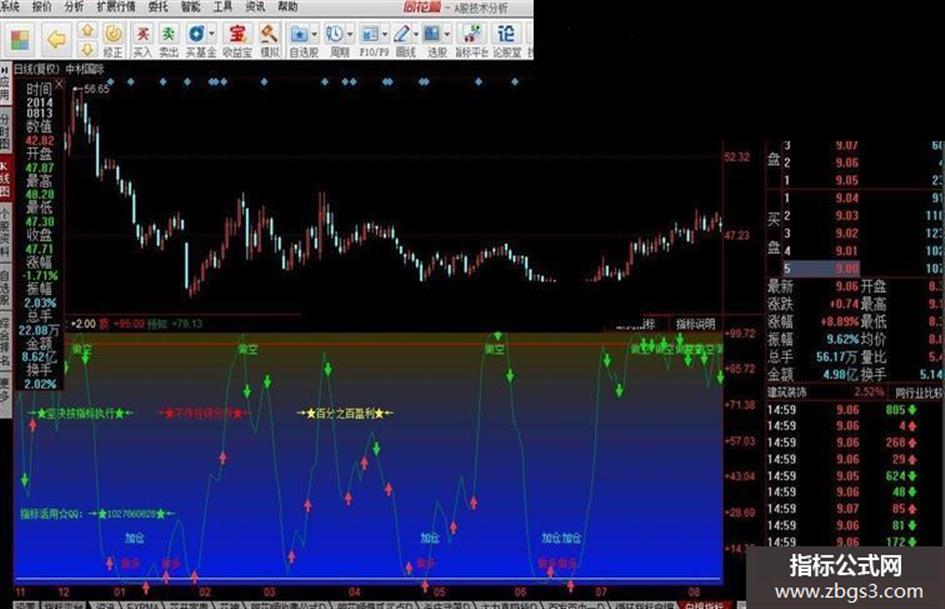Expand the 周期 period dropdown arrow

(x=350, y=34)
